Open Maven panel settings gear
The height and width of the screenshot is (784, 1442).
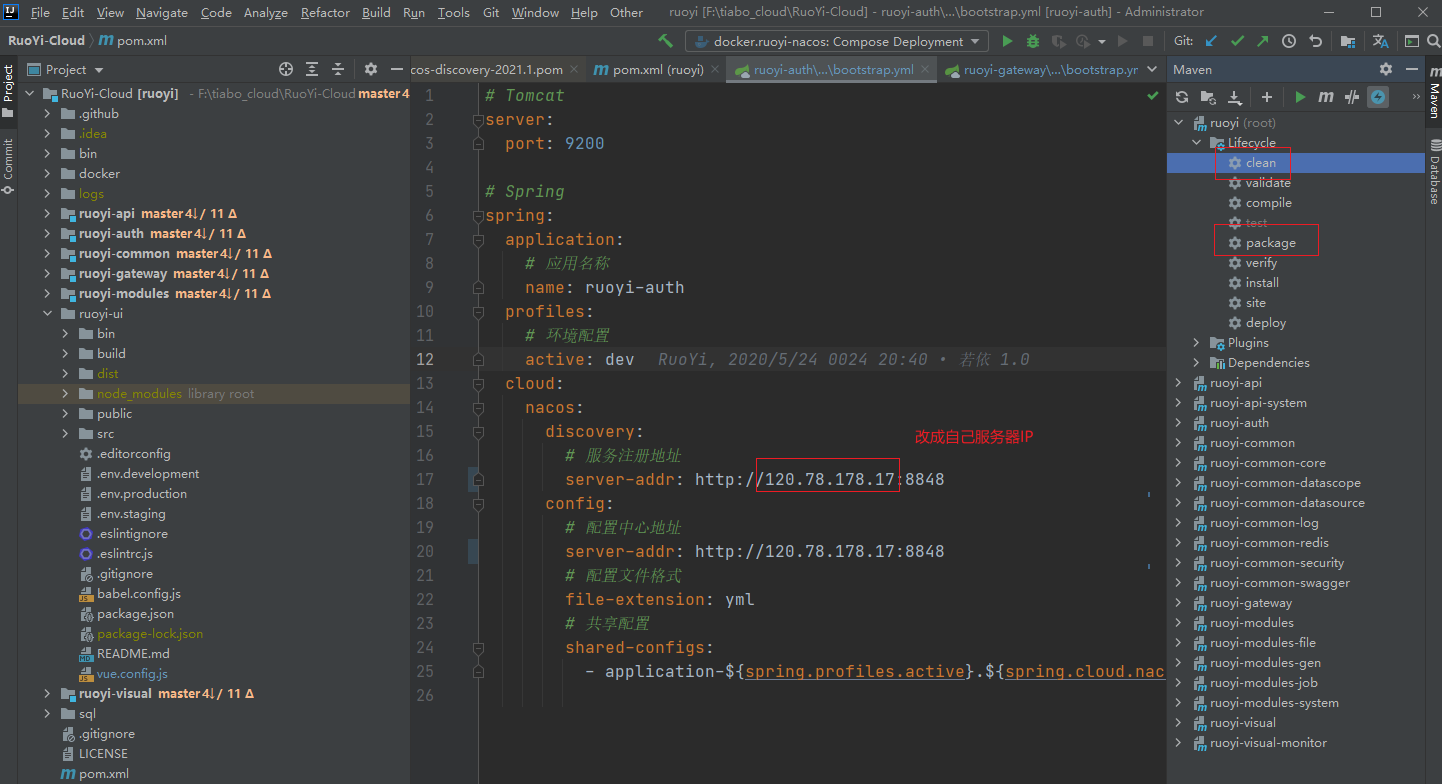tap(1386, 69)
